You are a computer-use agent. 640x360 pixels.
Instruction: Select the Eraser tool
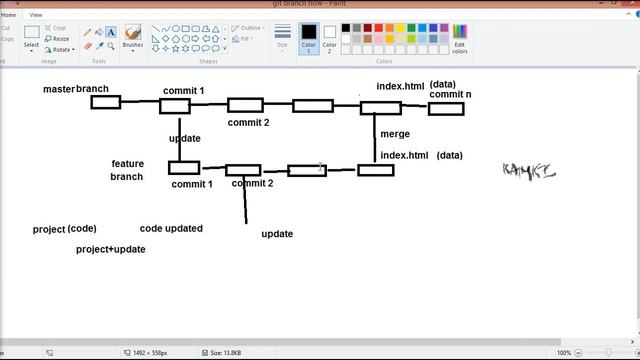(x=87, y=46)
